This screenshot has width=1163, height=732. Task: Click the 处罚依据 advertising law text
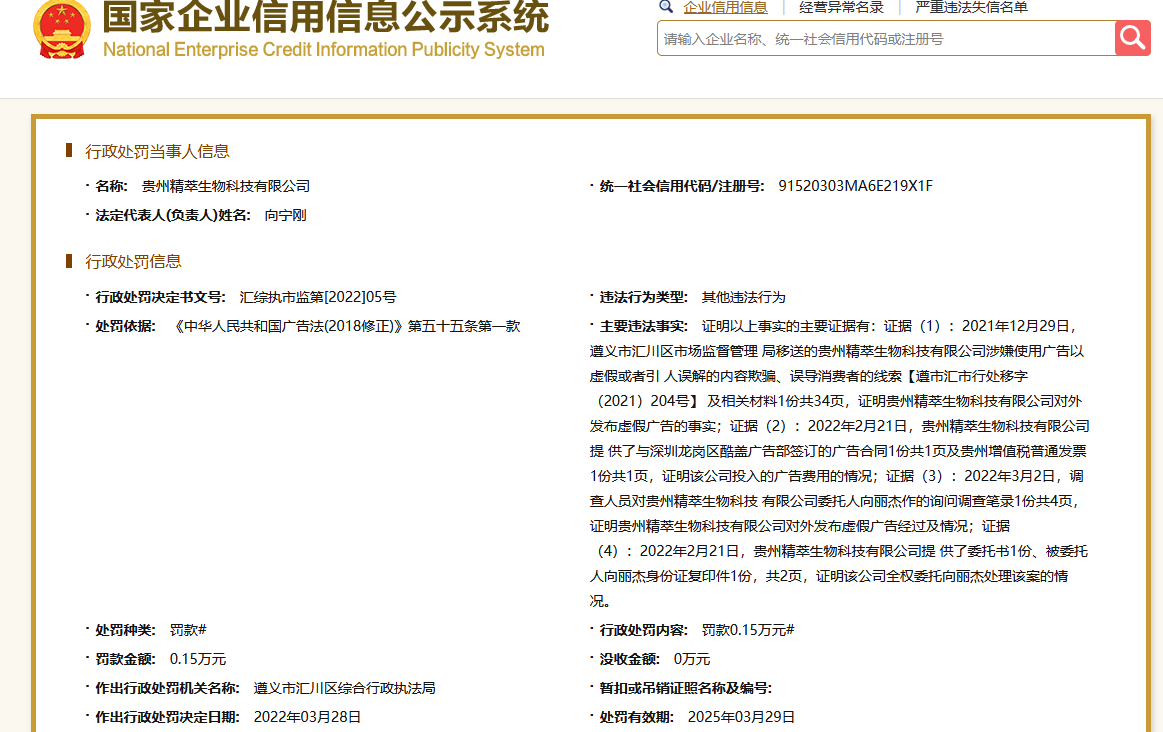pyautogui.click(x=345, y=326)
